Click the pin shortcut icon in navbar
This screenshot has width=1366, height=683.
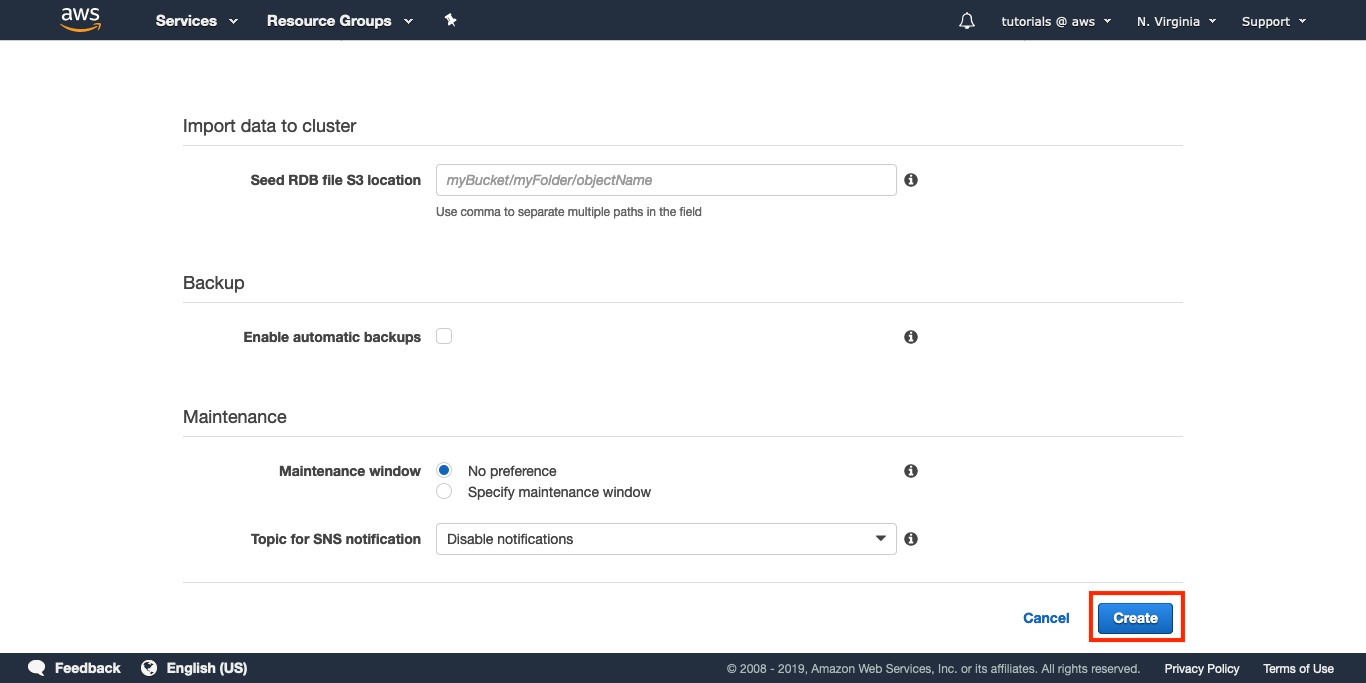click(450, 20)
